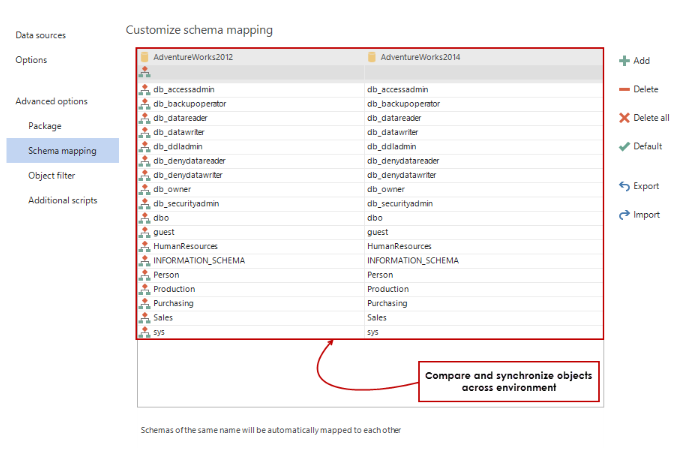
Task: Click the Delete button label
Action: 646,89
